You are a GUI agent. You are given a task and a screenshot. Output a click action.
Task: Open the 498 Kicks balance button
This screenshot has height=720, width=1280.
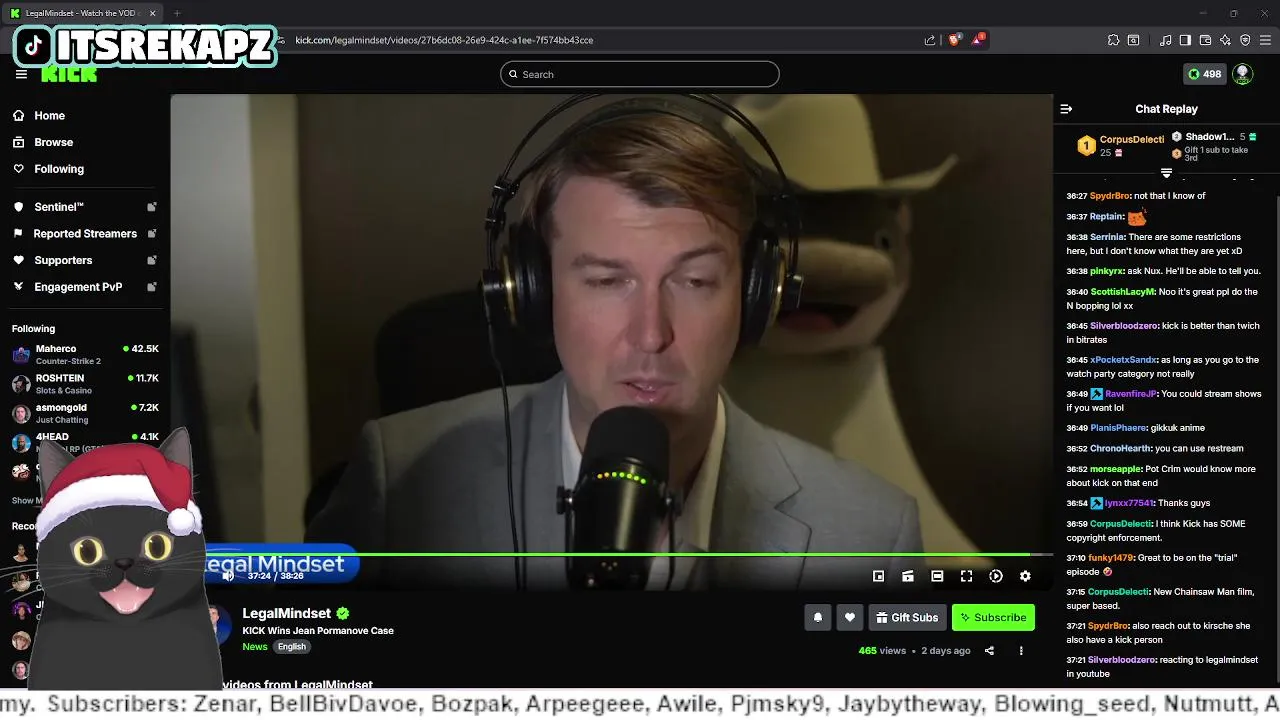[1204, 74]
